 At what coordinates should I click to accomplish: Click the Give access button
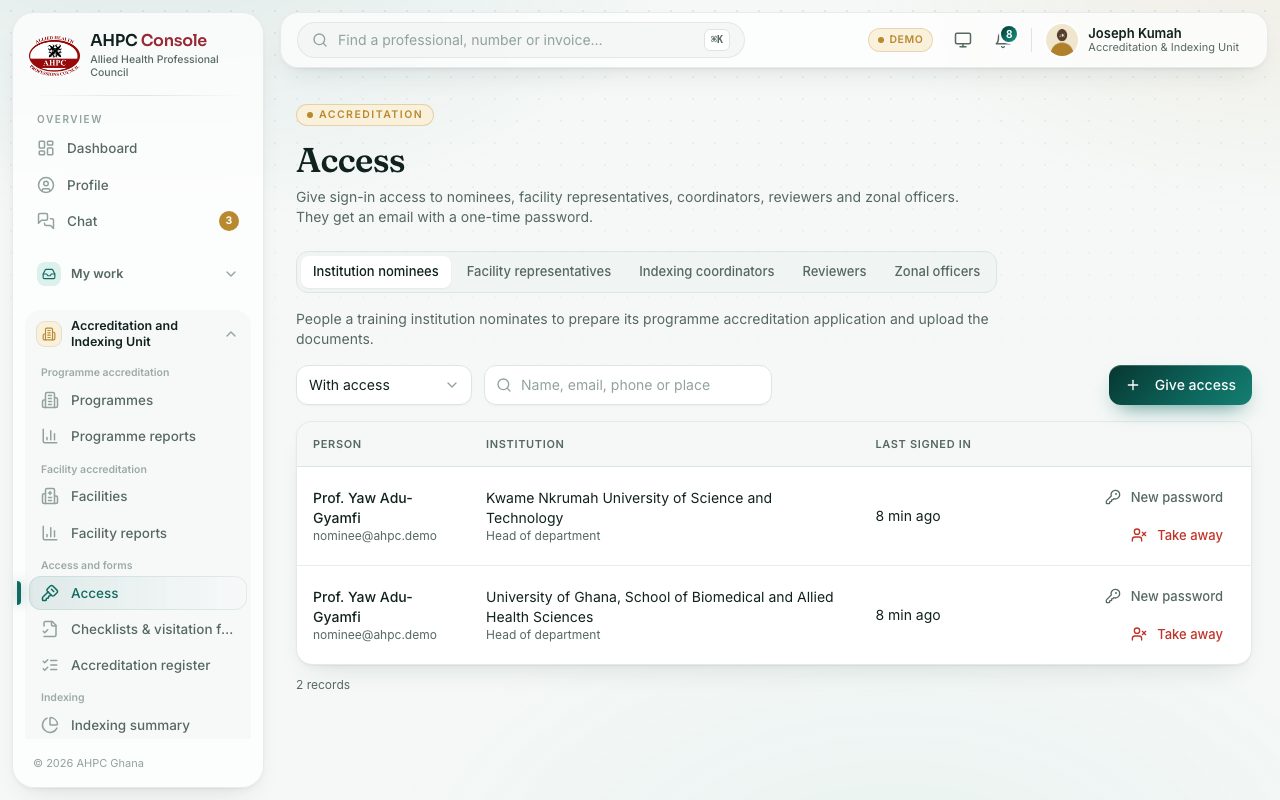1180,385
